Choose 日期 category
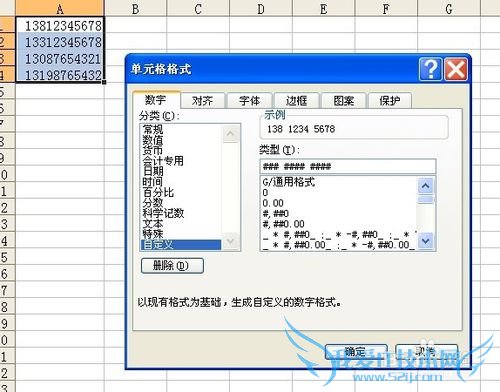The image size is (500, 392). pyautogui.click(x=181, y=171)
